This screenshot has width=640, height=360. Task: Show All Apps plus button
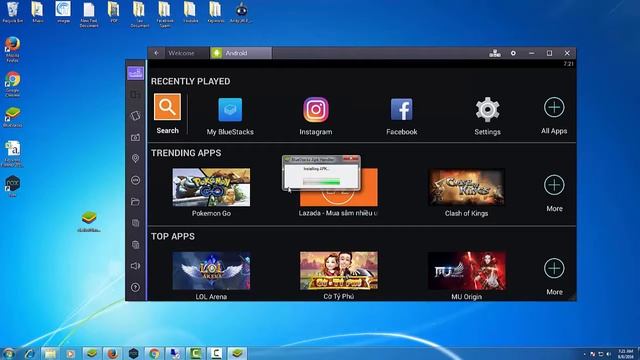(x=554, y=107)
